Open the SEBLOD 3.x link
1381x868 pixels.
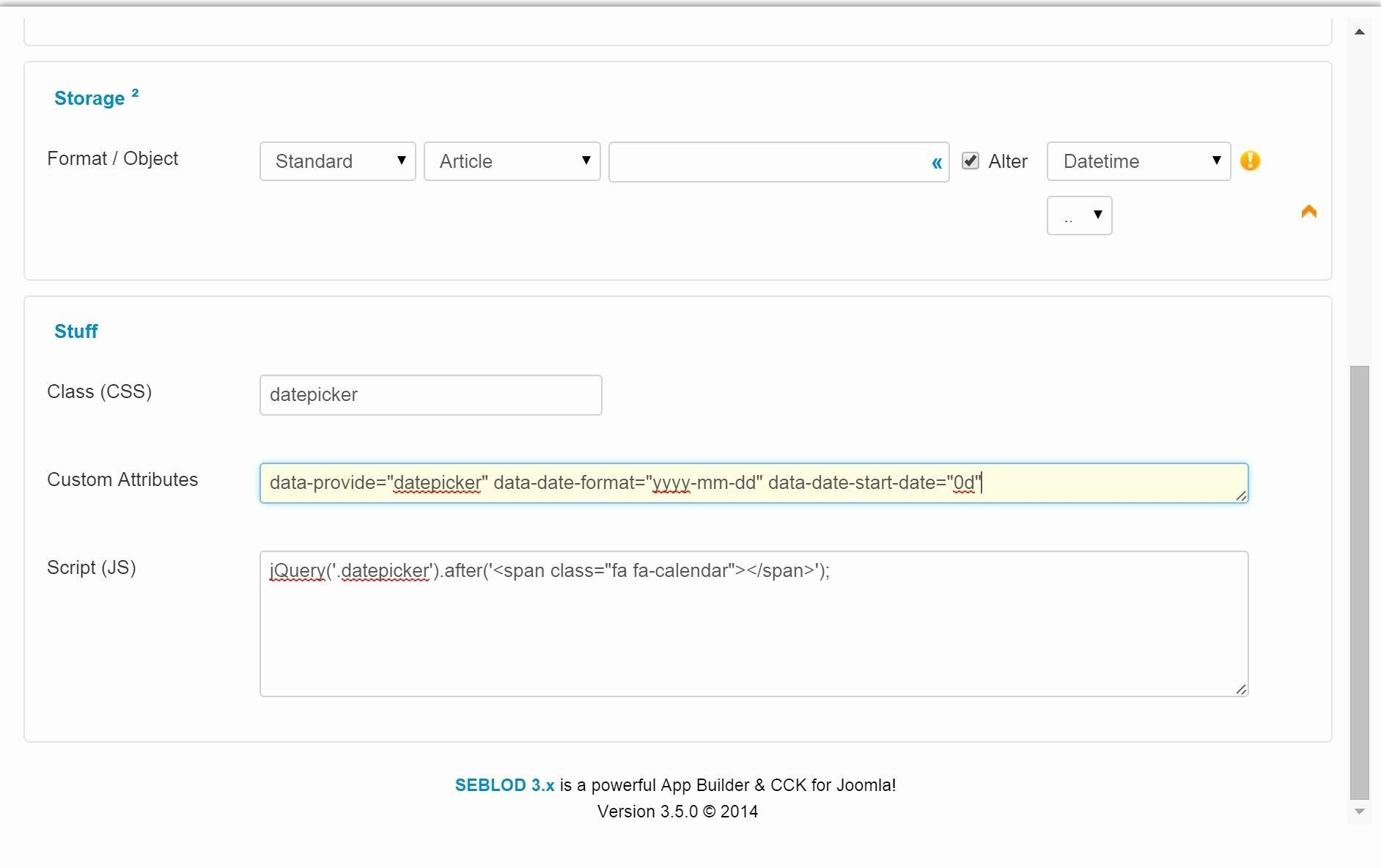pos(504,785)
